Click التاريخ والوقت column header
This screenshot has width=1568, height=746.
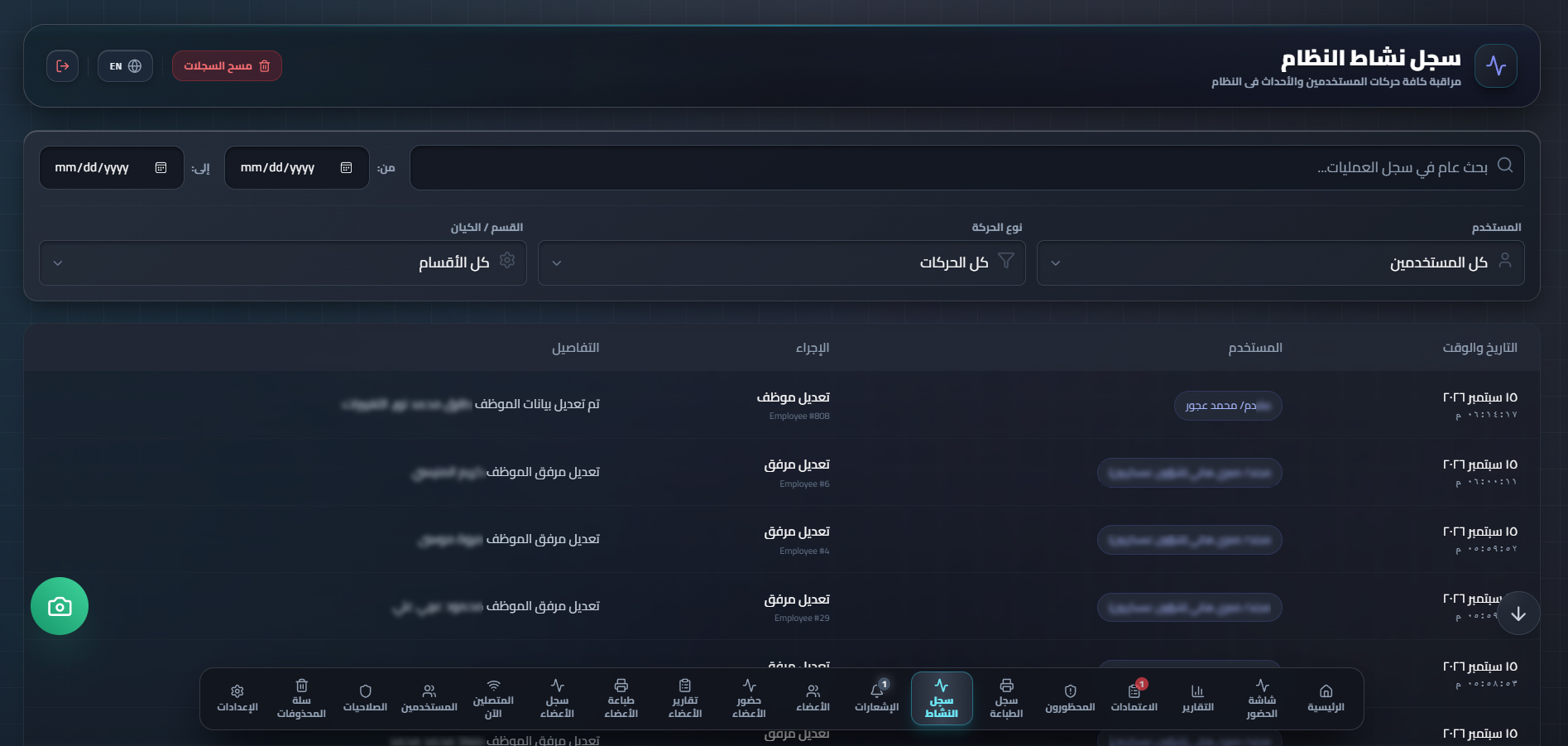pyautogui.click(x=1479, y=348)
